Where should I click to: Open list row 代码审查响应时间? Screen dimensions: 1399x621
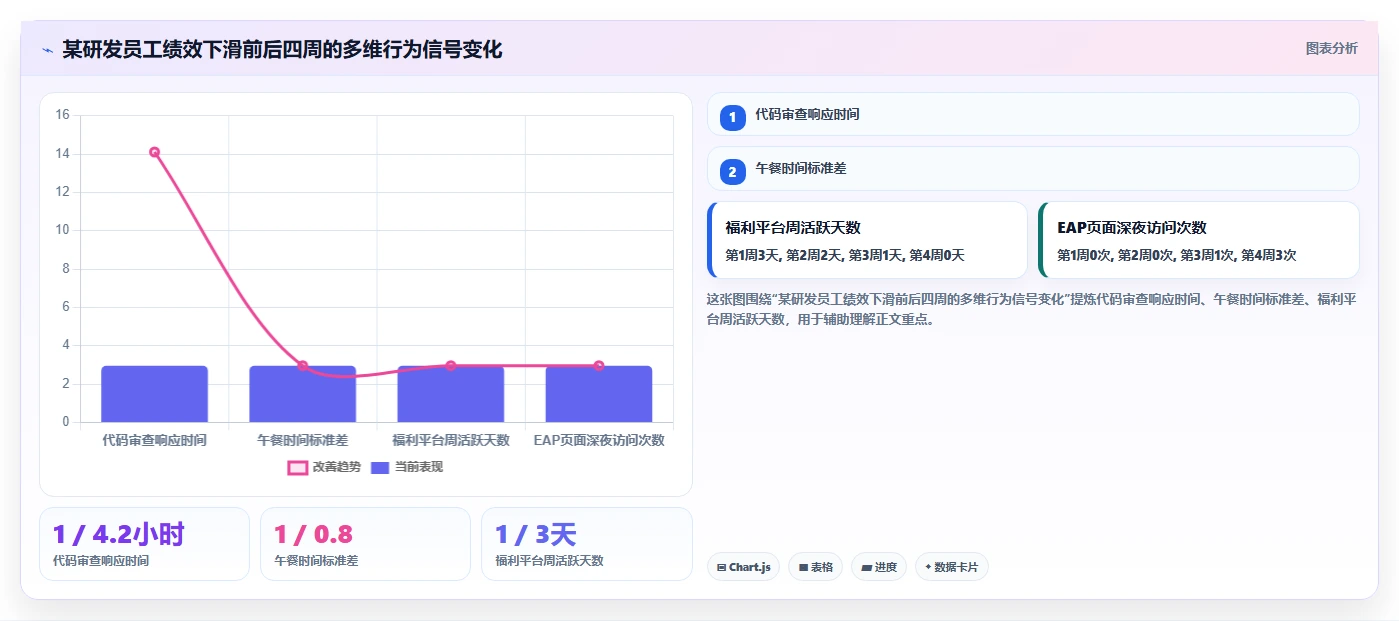[x=1033, y=114]
